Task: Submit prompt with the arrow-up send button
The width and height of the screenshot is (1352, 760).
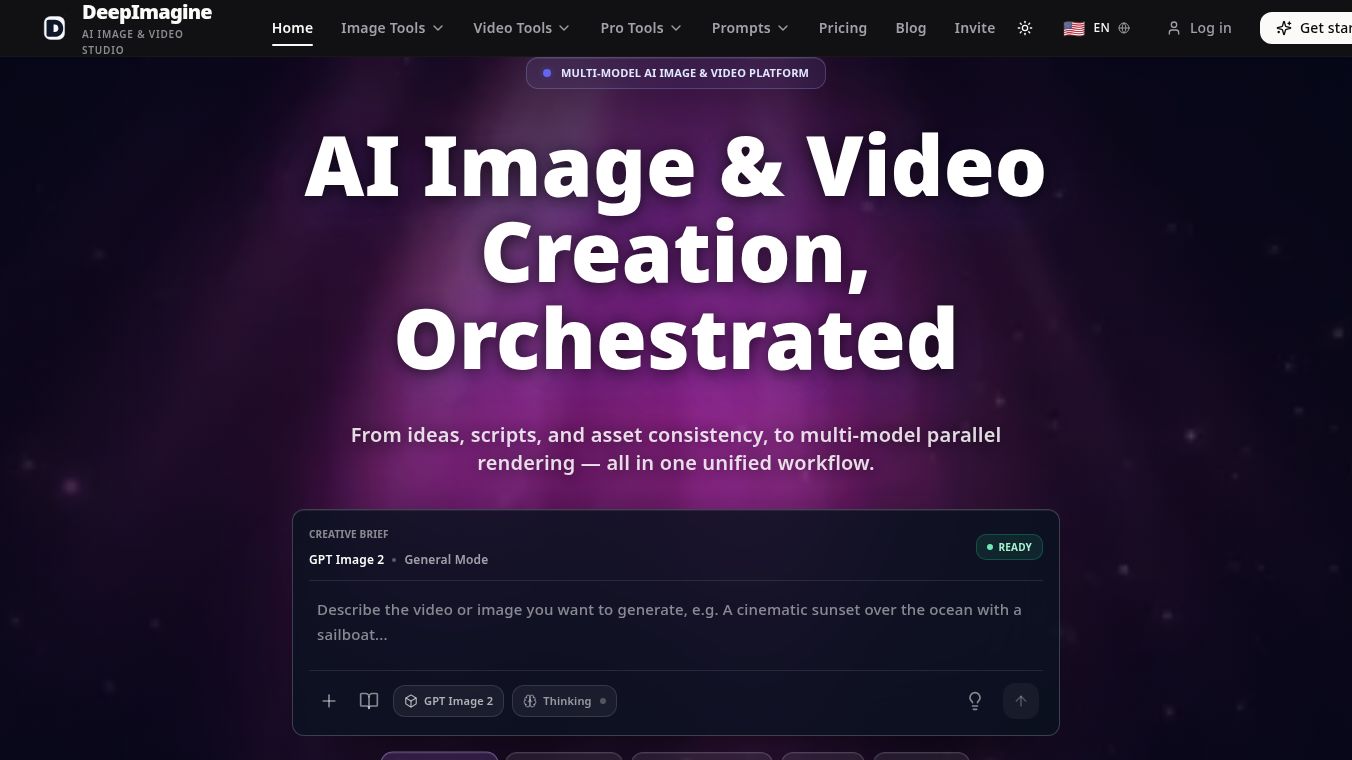Action: (x=1021, y=701)
